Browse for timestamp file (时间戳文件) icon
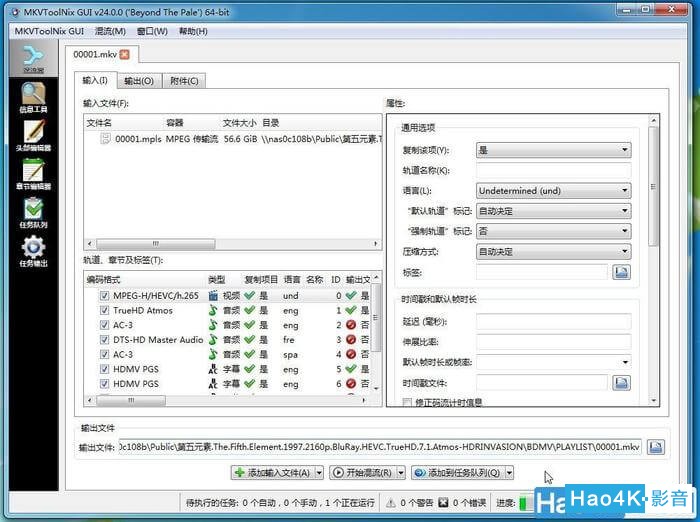700x522 pixels. [621, 383]
